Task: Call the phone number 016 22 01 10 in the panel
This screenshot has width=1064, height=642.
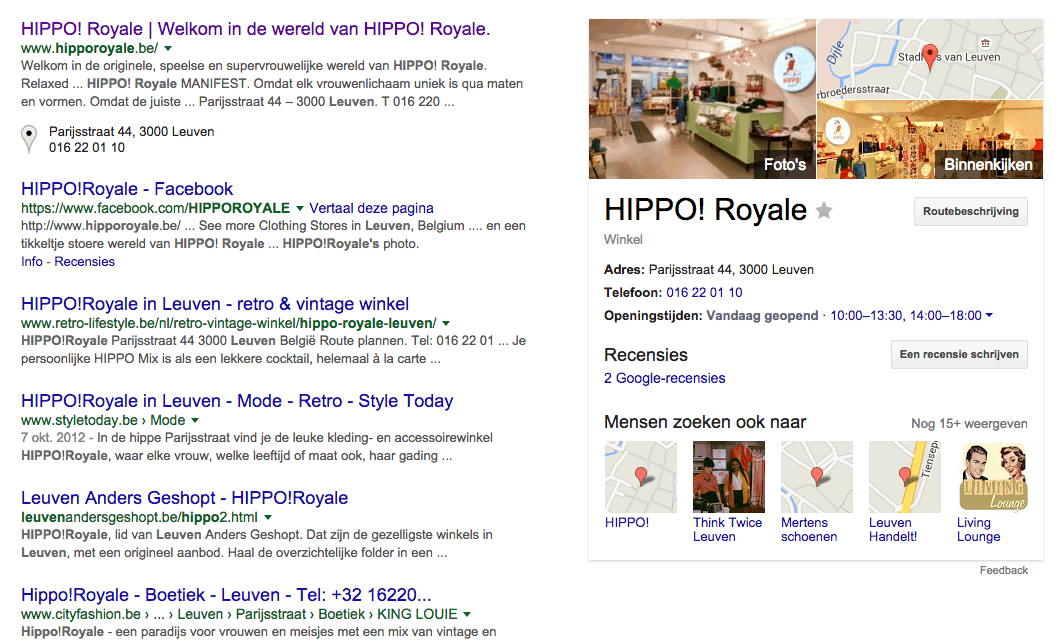Action: click(x=704, y=293)
